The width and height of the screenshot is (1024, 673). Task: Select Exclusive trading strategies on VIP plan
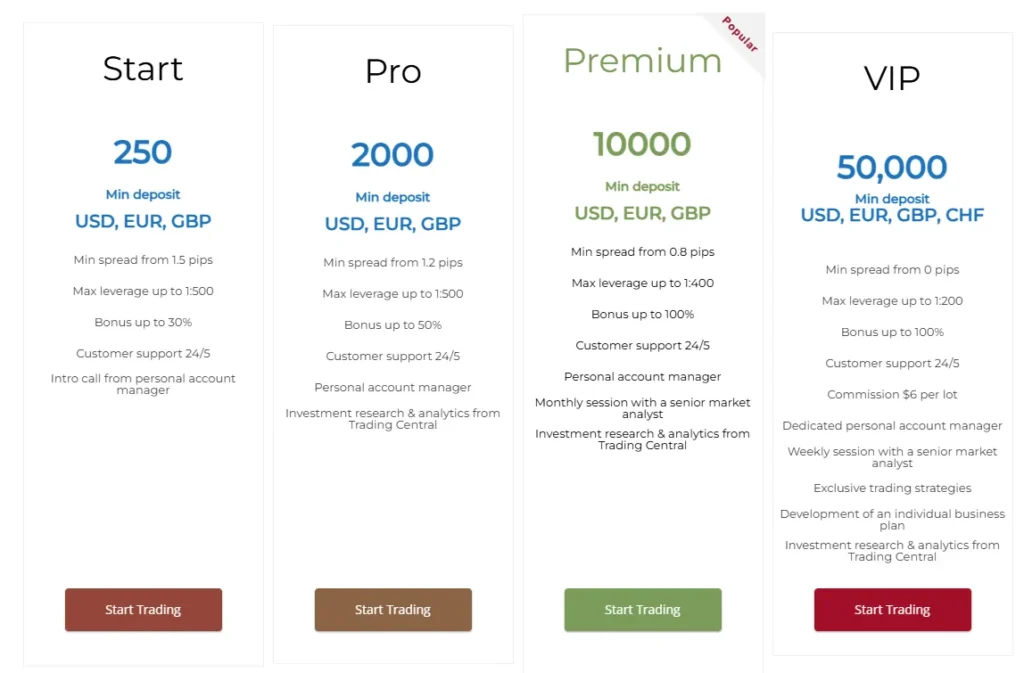click(x=891, y=488)
